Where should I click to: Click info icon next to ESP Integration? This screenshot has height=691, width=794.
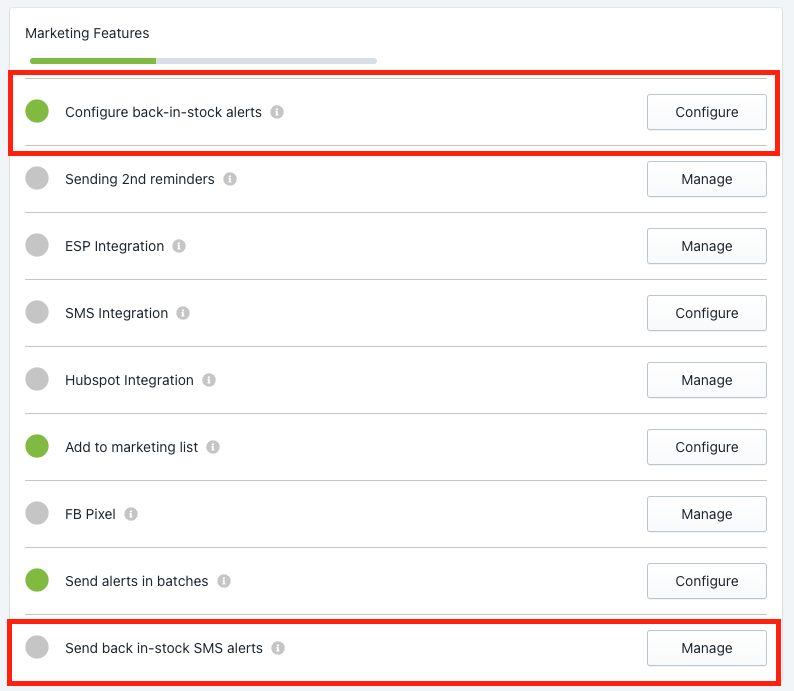click(179, 246)
